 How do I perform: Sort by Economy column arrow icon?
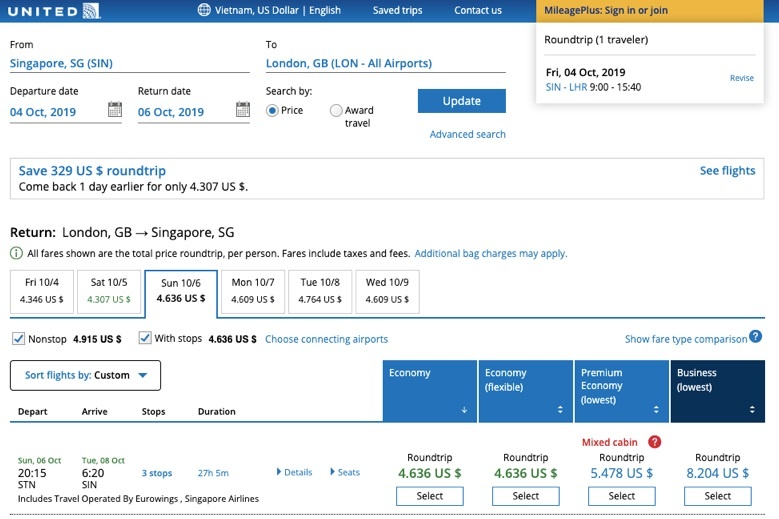tap(463, 410)
